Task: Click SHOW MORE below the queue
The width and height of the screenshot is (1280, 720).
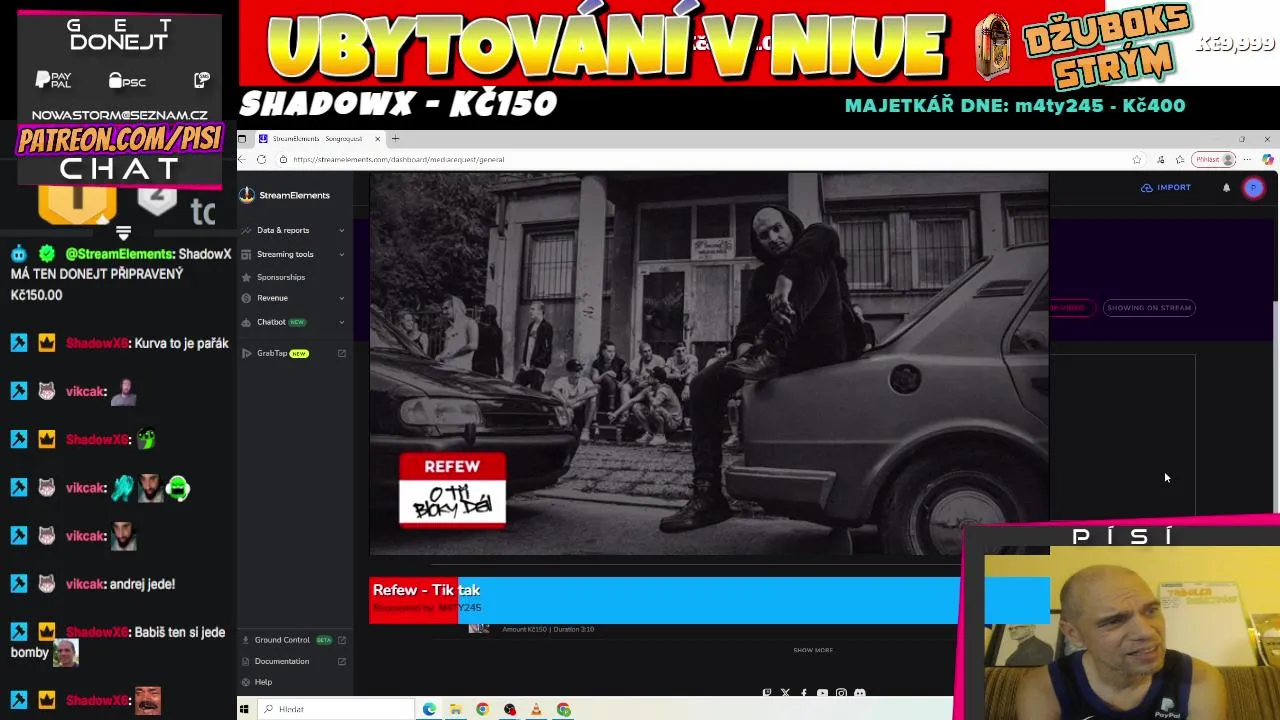Action: pos(813,650)
